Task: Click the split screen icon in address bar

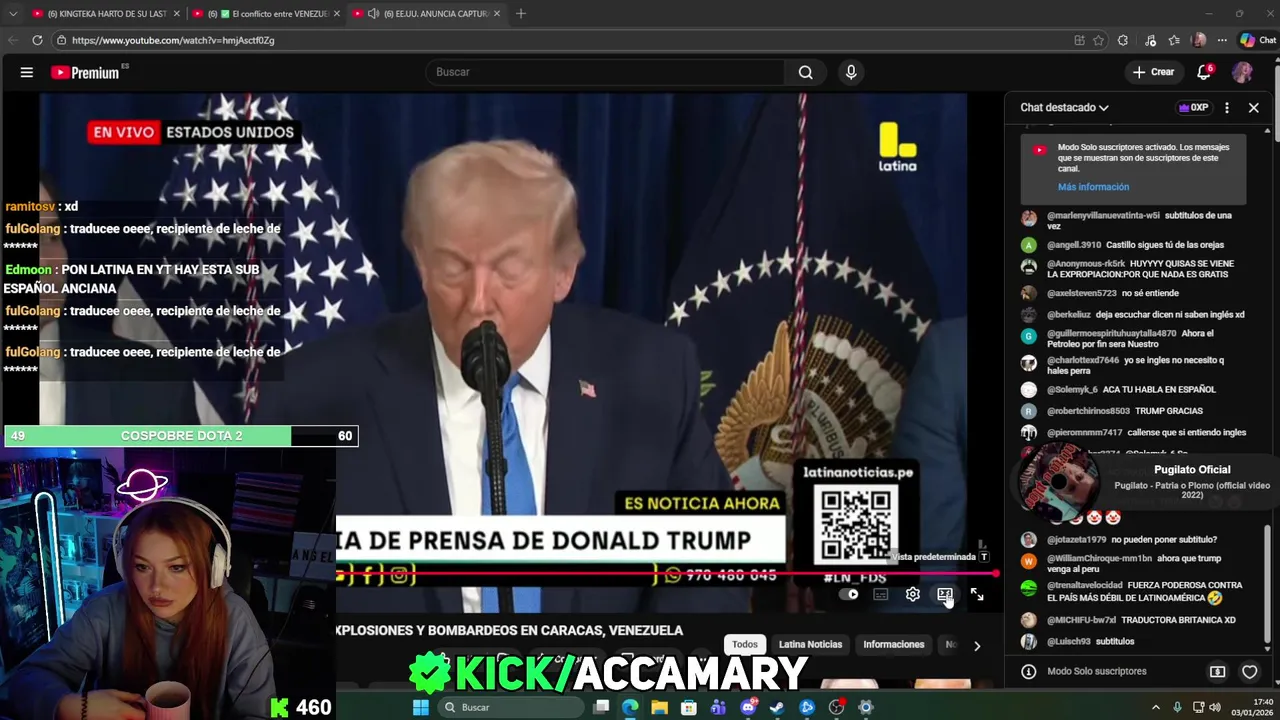Action: point(1079,40)
